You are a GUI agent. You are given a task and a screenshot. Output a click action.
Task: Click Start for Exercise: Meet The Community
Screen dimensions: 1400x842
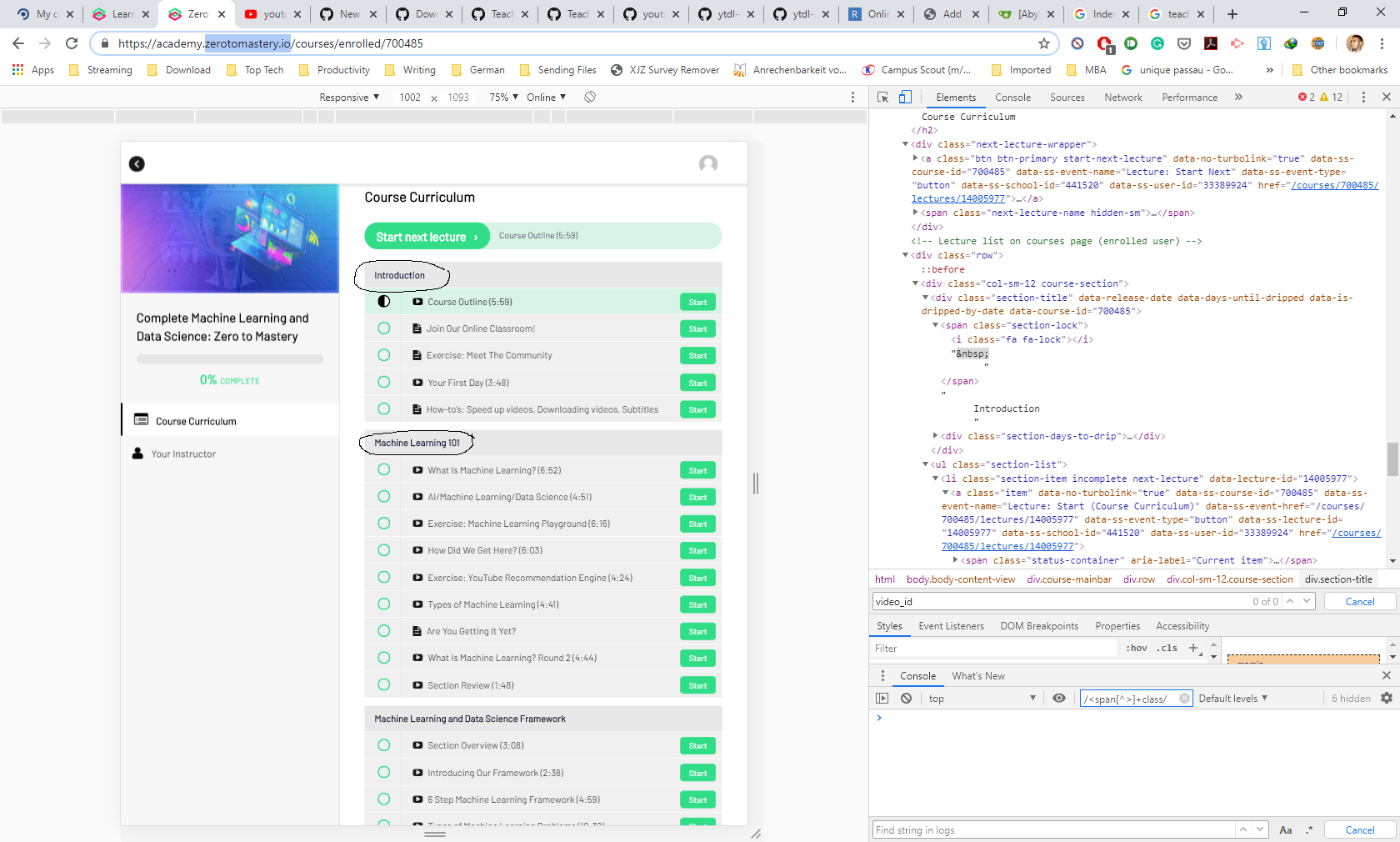(697, 356)
